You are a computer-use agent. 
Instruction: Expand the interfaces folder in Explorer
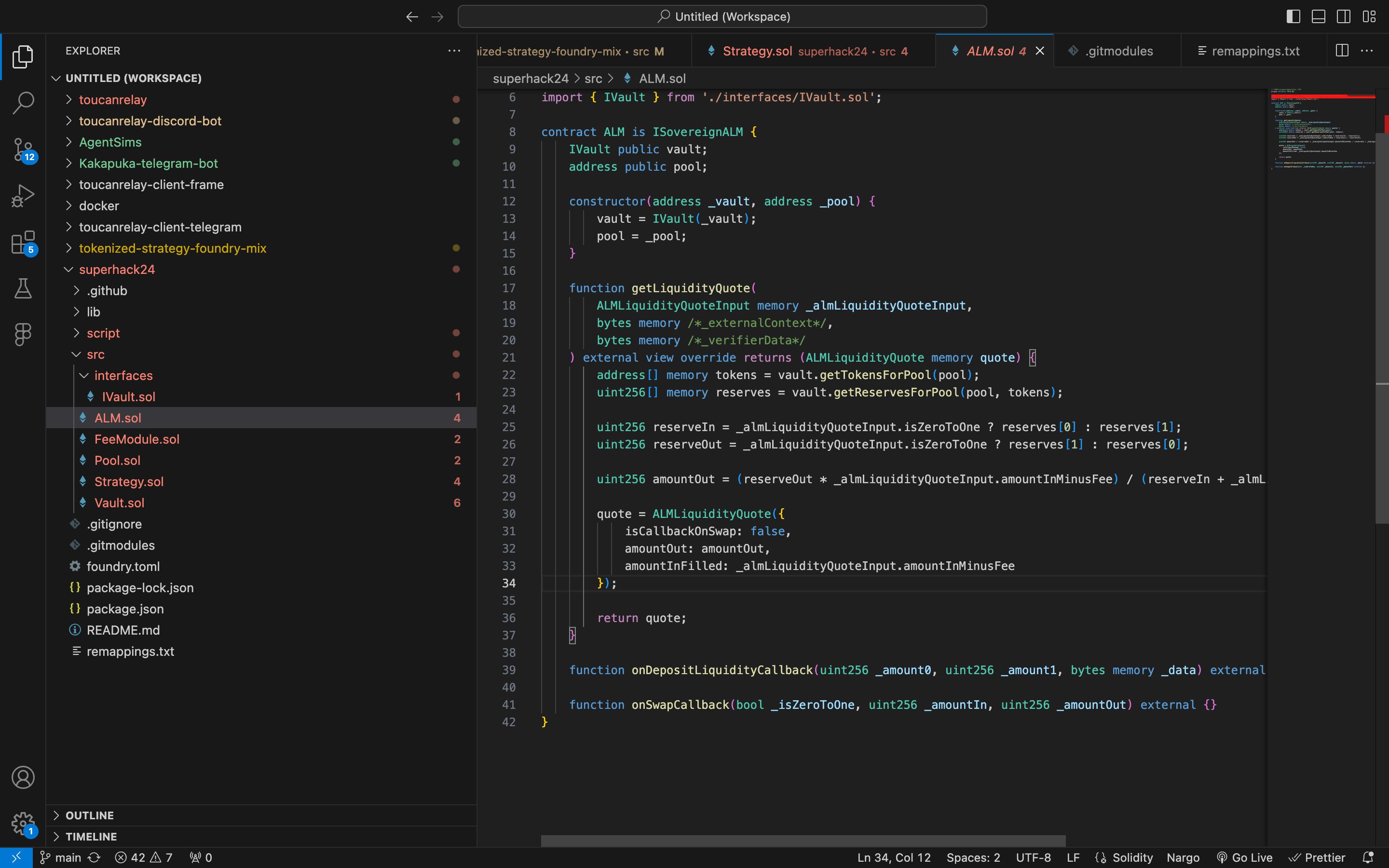[x=123, y=375]
